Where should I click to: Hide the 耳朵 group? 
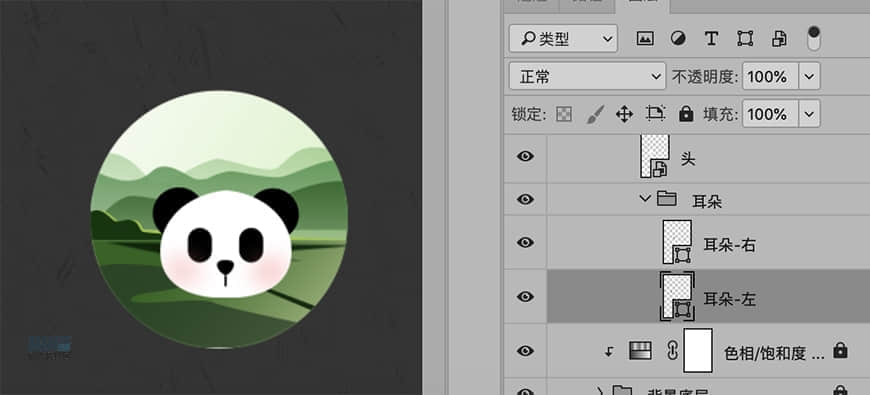(x=525, y=199)
